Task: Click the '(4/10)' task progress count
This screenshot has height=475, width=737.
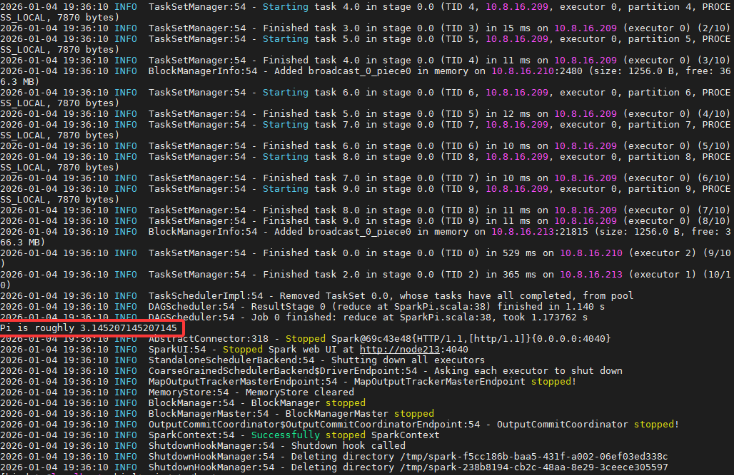Action: coord(713,114)
